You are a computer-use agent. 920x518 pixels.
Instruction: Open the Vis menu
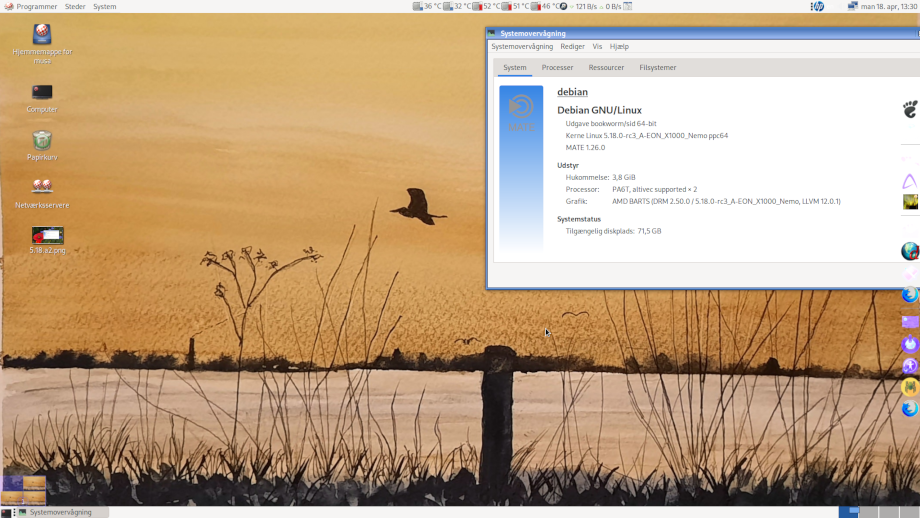pyautogui.click(x=597, y=47)
